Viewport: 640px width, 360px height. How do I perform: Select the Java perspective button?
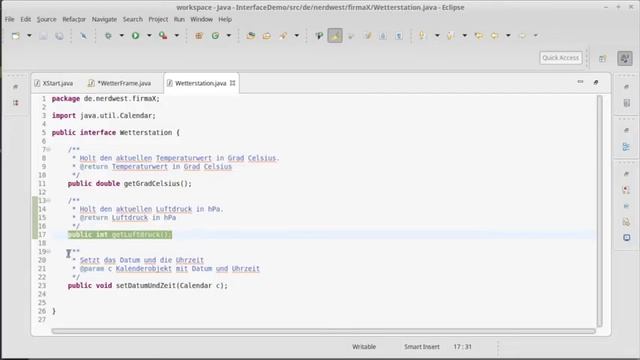click(625, 58)
